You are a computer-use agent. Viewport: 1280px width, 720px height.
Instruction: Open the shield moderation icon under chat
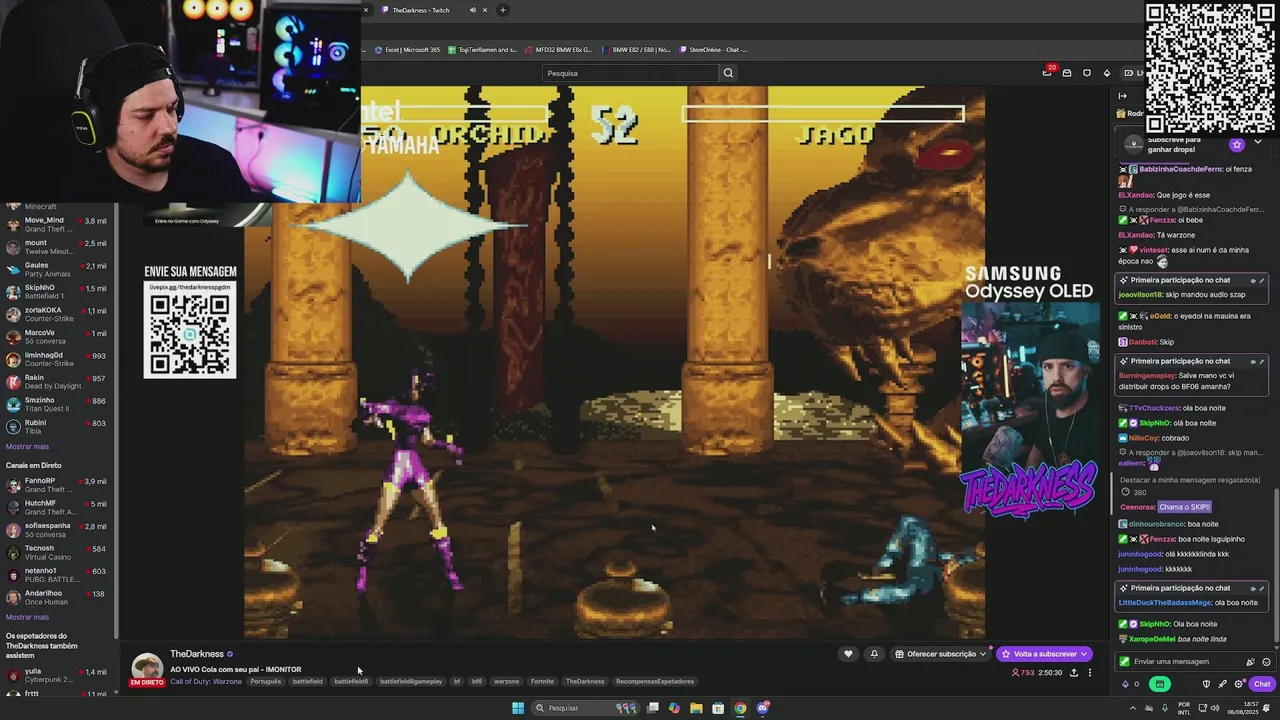pos(1206,684)
